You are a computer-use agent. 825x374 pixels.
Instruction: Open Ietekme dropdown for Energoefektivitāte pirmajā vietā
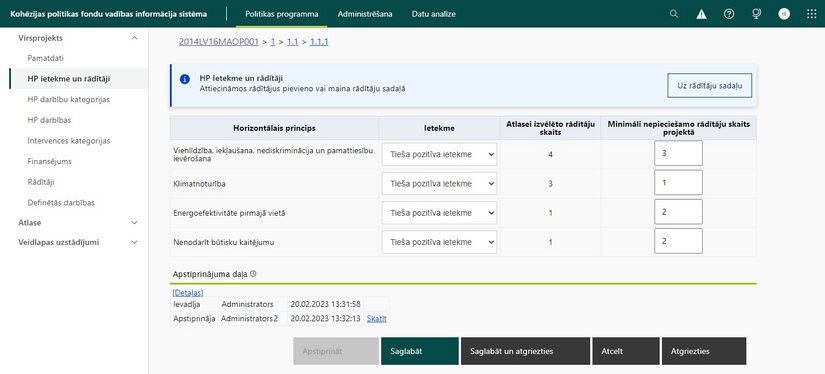click(439, 213)
